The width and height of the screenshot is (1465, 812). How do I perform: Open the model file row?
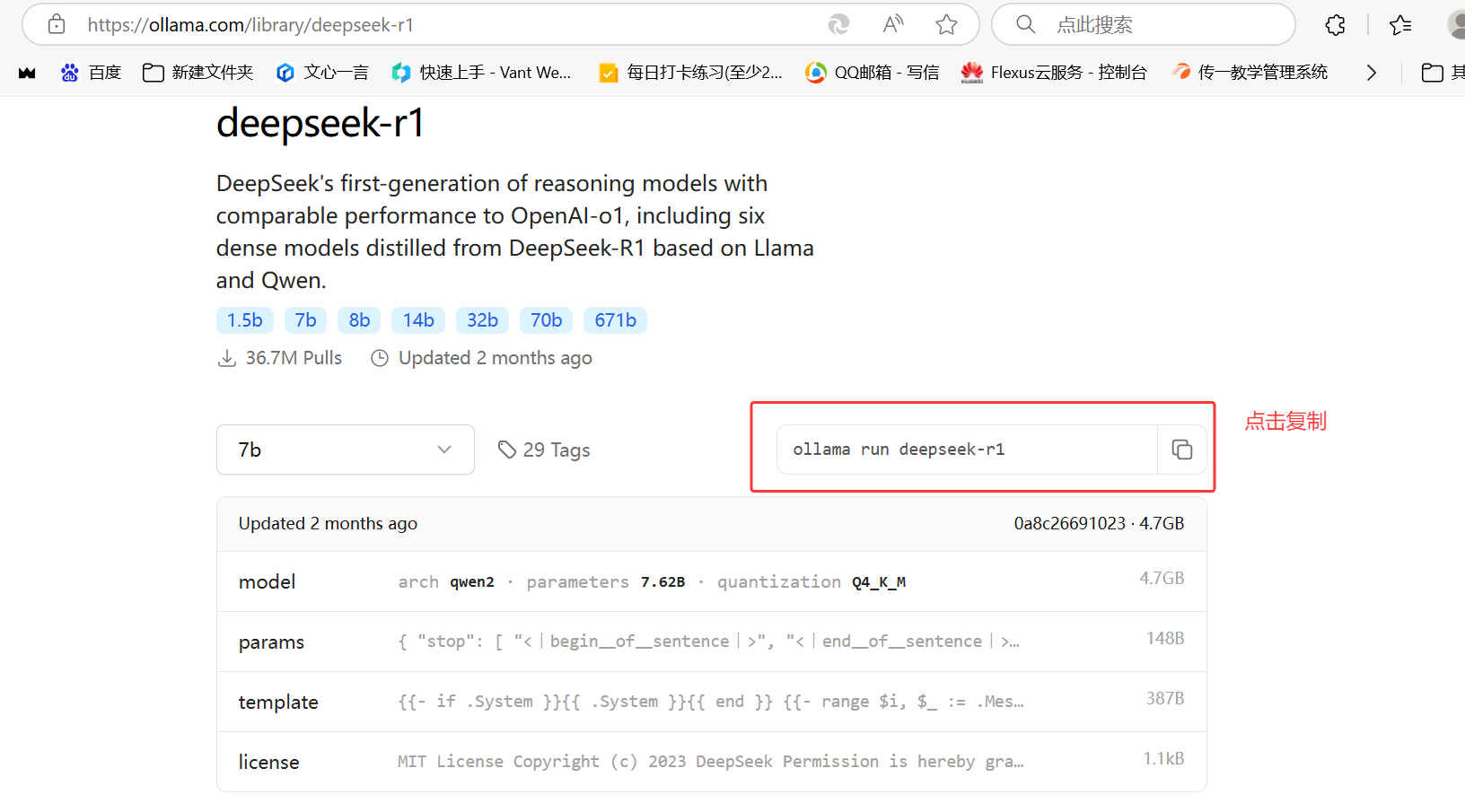pos(712,581)
